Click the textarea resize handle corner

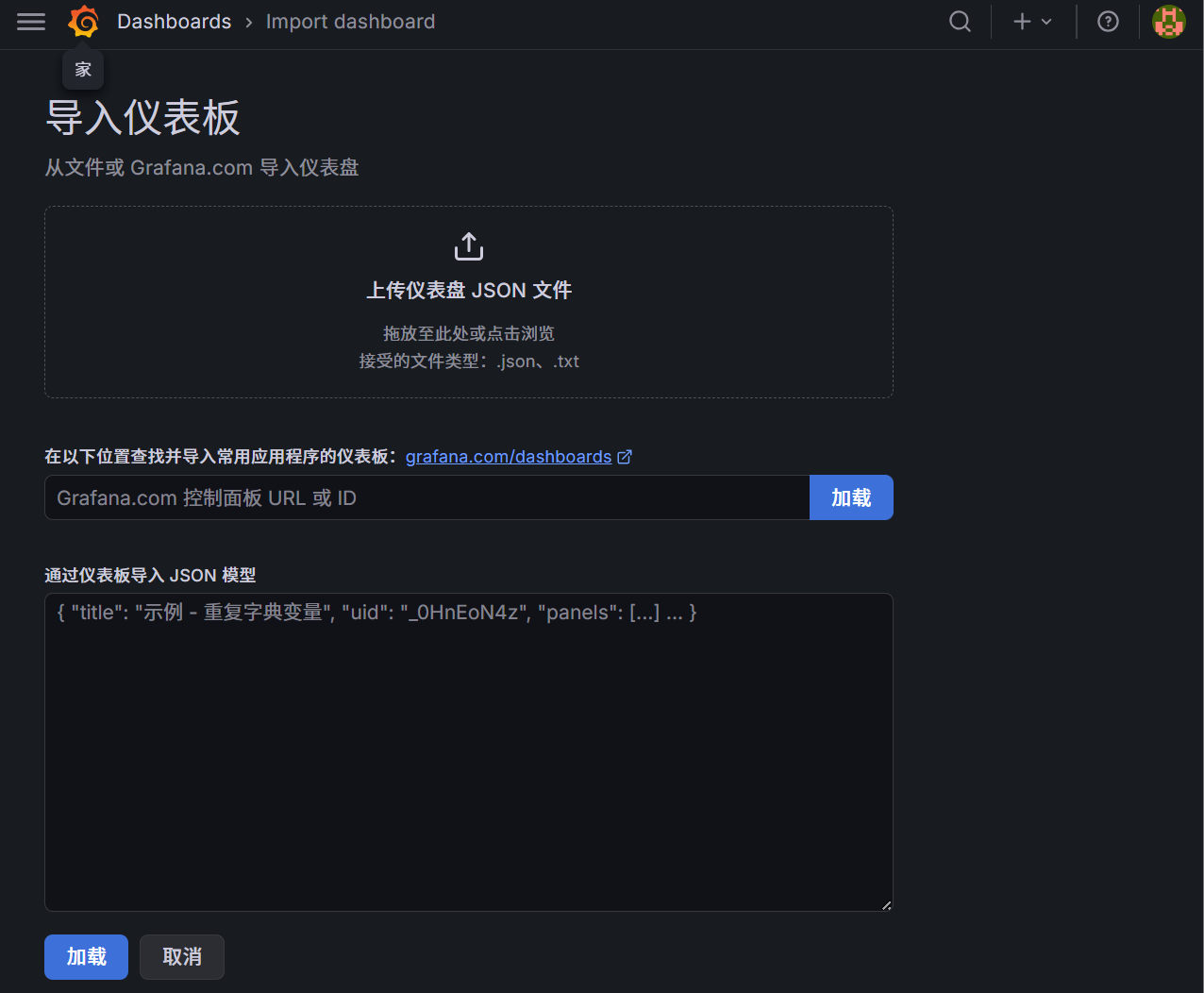(886, 904)
